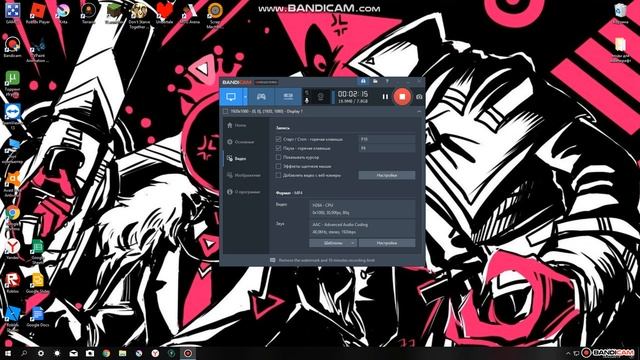Open Google Slides desktop shortcut
Screen dimensions: 640x360
pos(38,283)
